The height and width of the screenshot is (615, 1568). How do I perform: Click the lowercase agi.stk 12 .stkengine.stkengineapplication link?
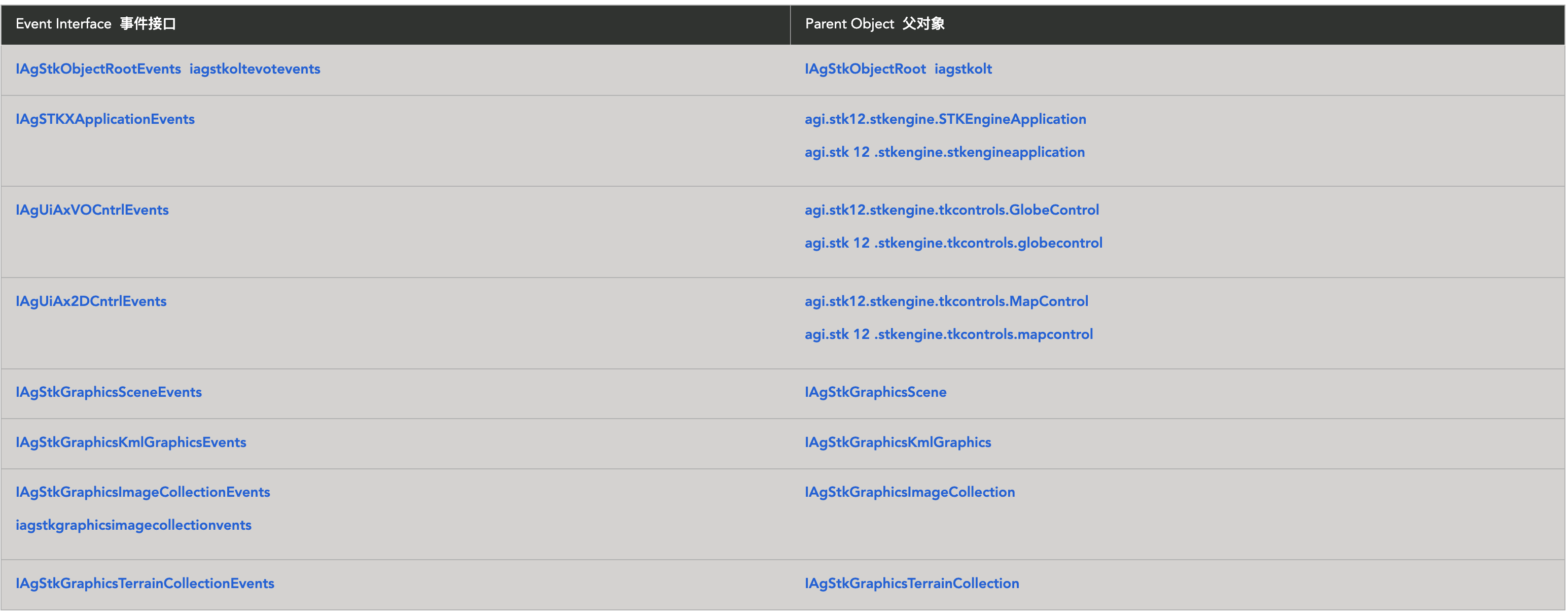[944, 152]
